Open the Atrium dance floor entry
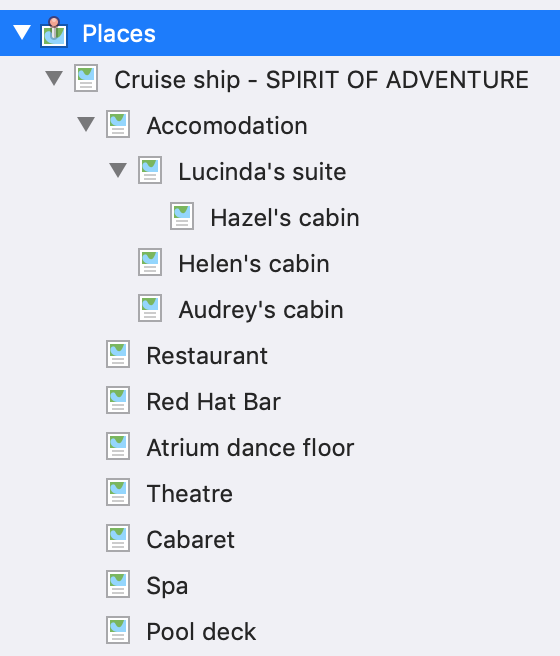The height and width of the screenshot is (656, 560). point(250,448)
